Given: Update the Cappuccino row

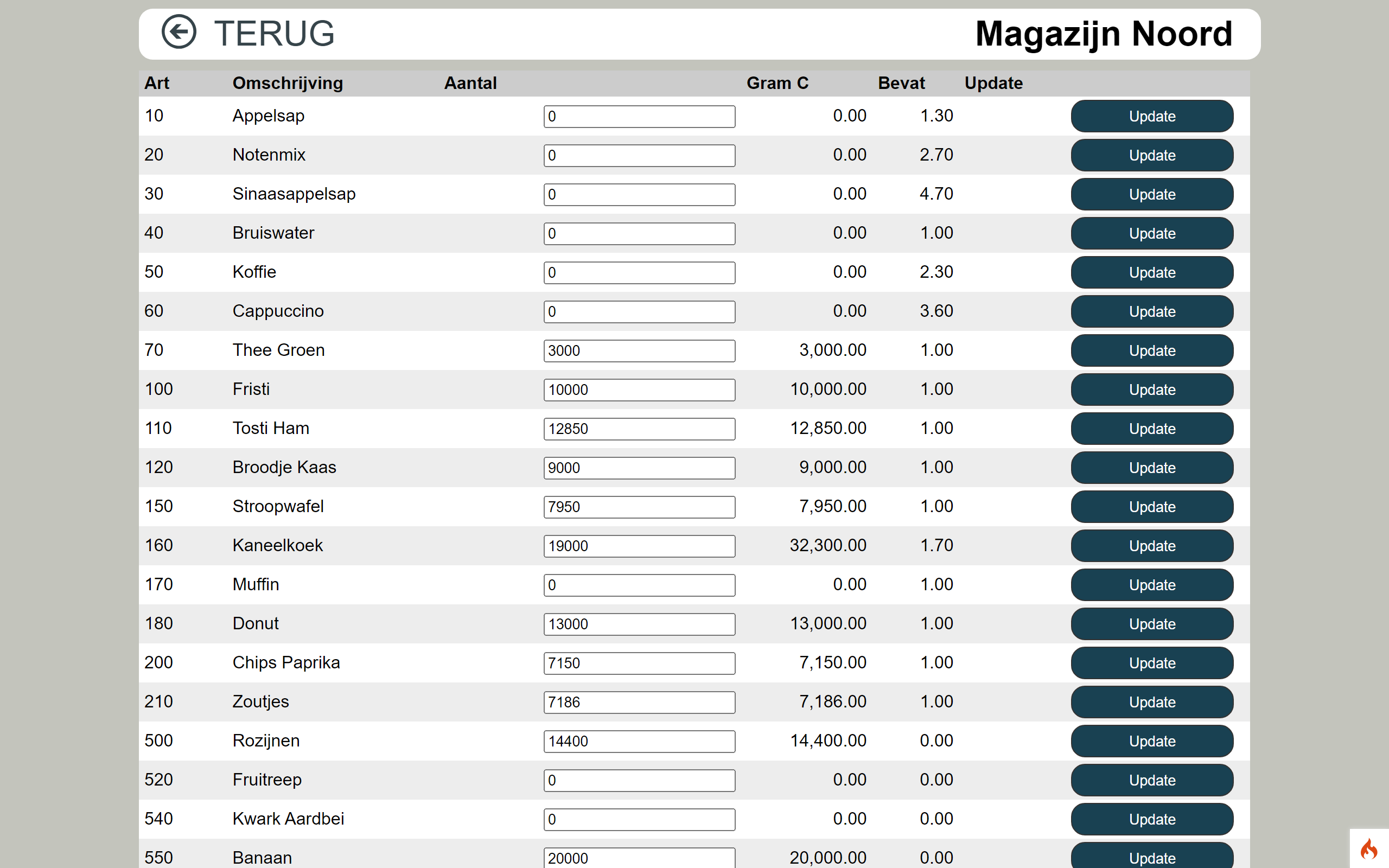Looking at the screenshot, I should pos(1152,311).
